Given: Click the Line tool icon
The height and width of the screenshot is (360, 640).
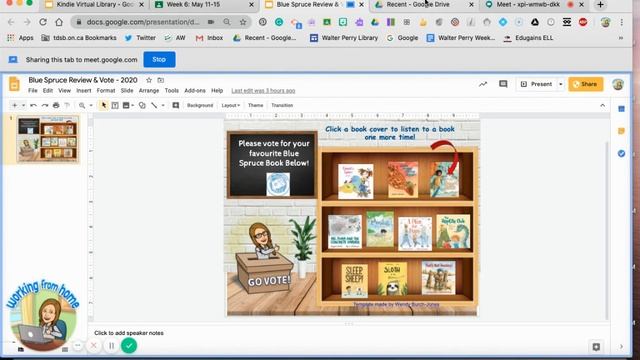Looking at the screenshot, I should [x=154, y=105].
